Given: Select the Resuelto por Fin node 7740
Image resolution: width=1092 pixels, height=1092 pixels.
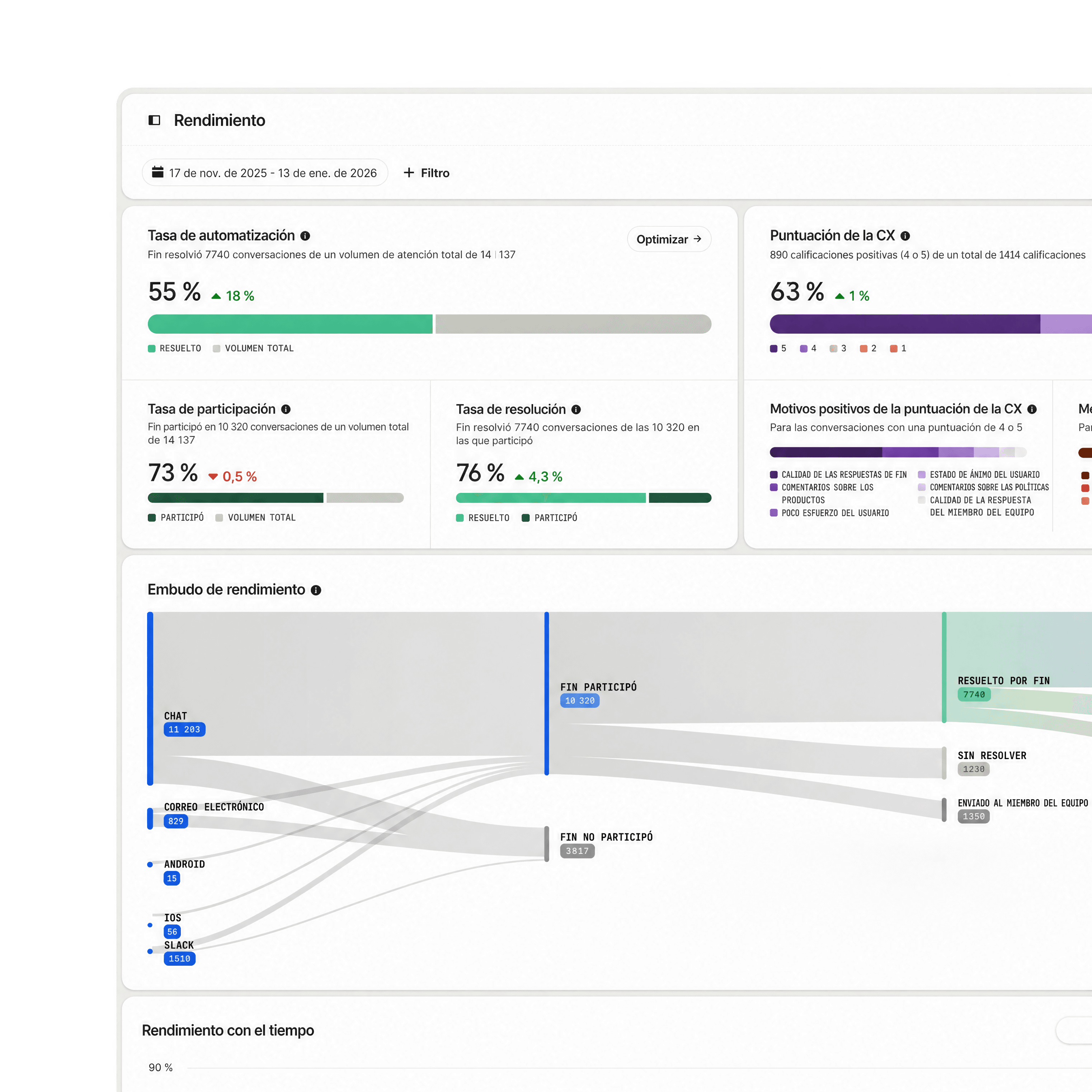Looking at the screenshot, I should click(x=974, y=695).
